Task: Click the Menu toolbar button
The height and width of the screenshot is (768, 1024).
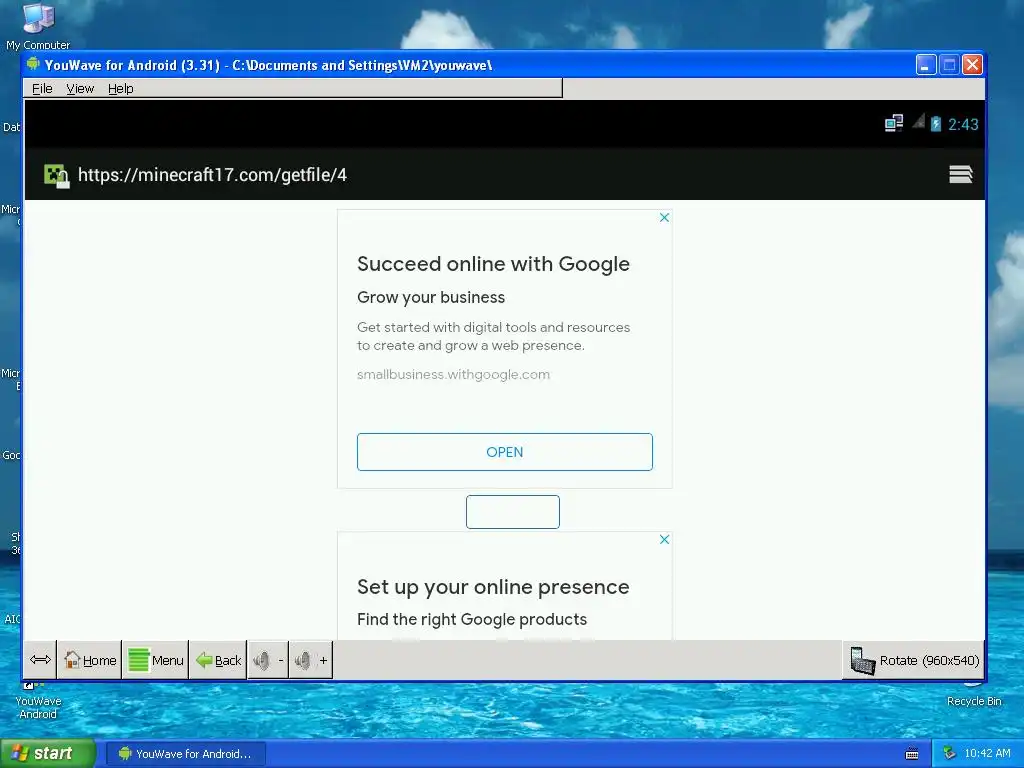Action: (x=155, y=660)
